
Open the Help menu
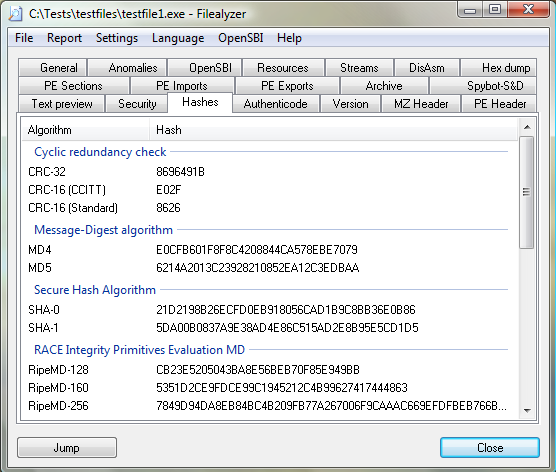(x=289, y=38)
